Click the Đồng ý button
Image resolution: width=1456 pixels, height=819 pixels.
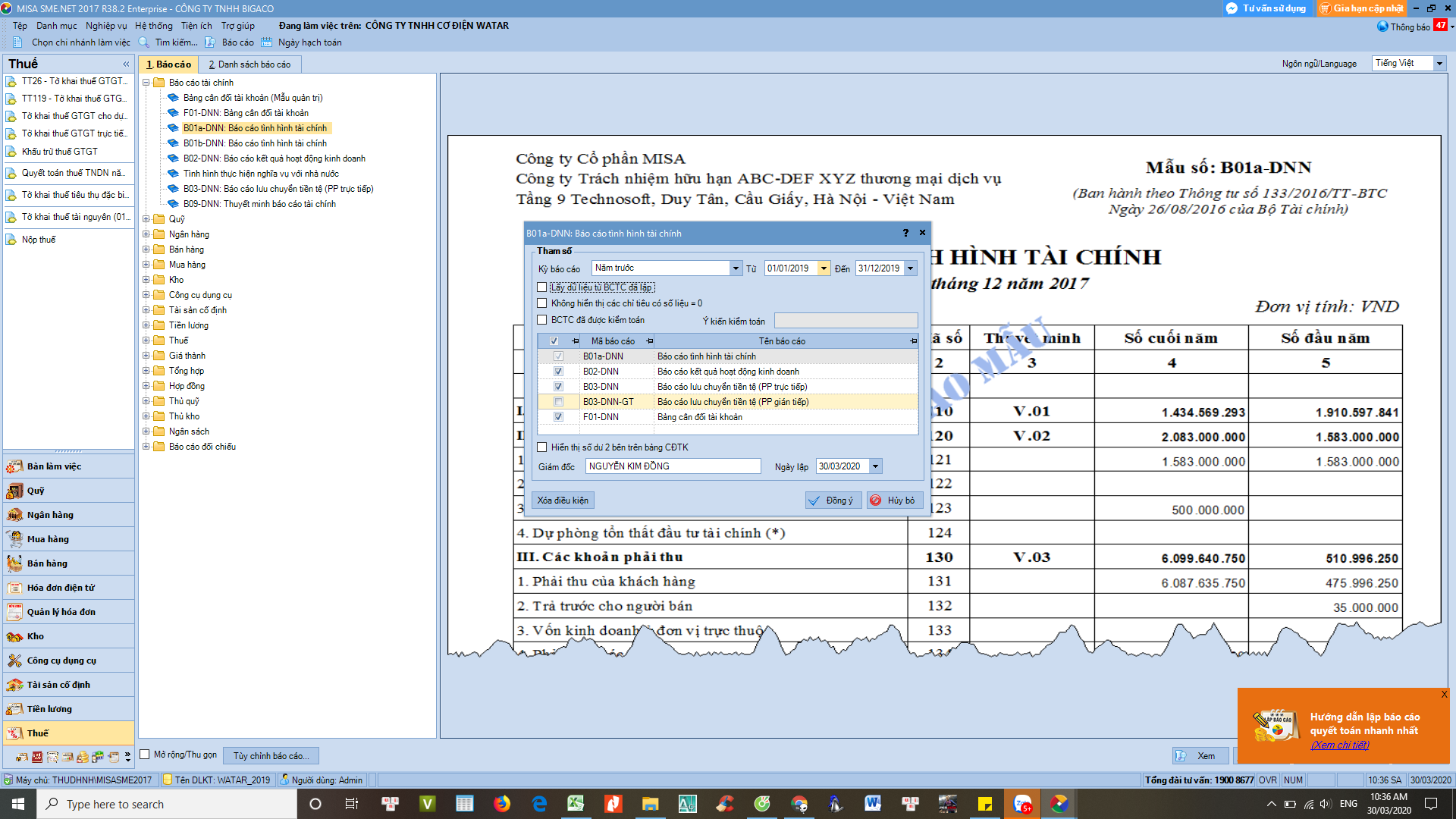tap(833, 500)
